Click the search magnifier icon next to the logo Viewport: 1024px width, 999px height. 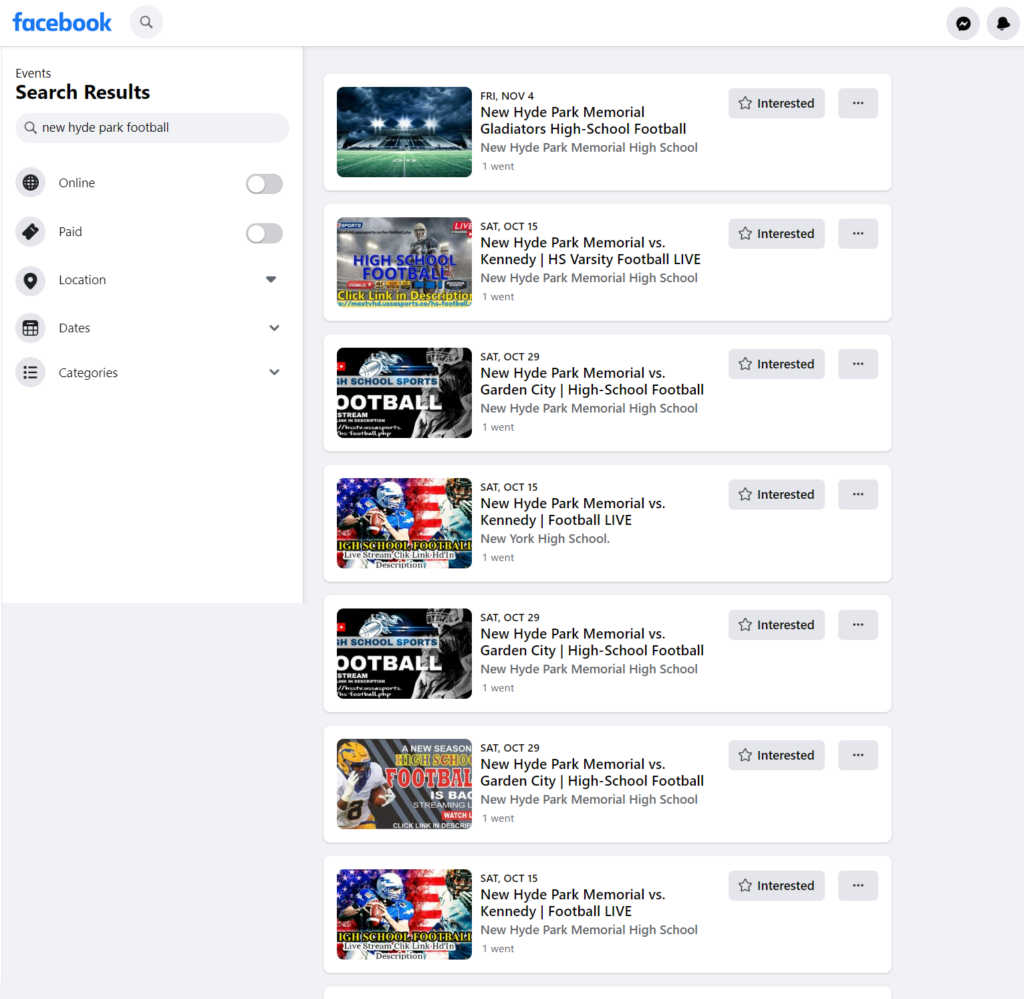(146, 21)
